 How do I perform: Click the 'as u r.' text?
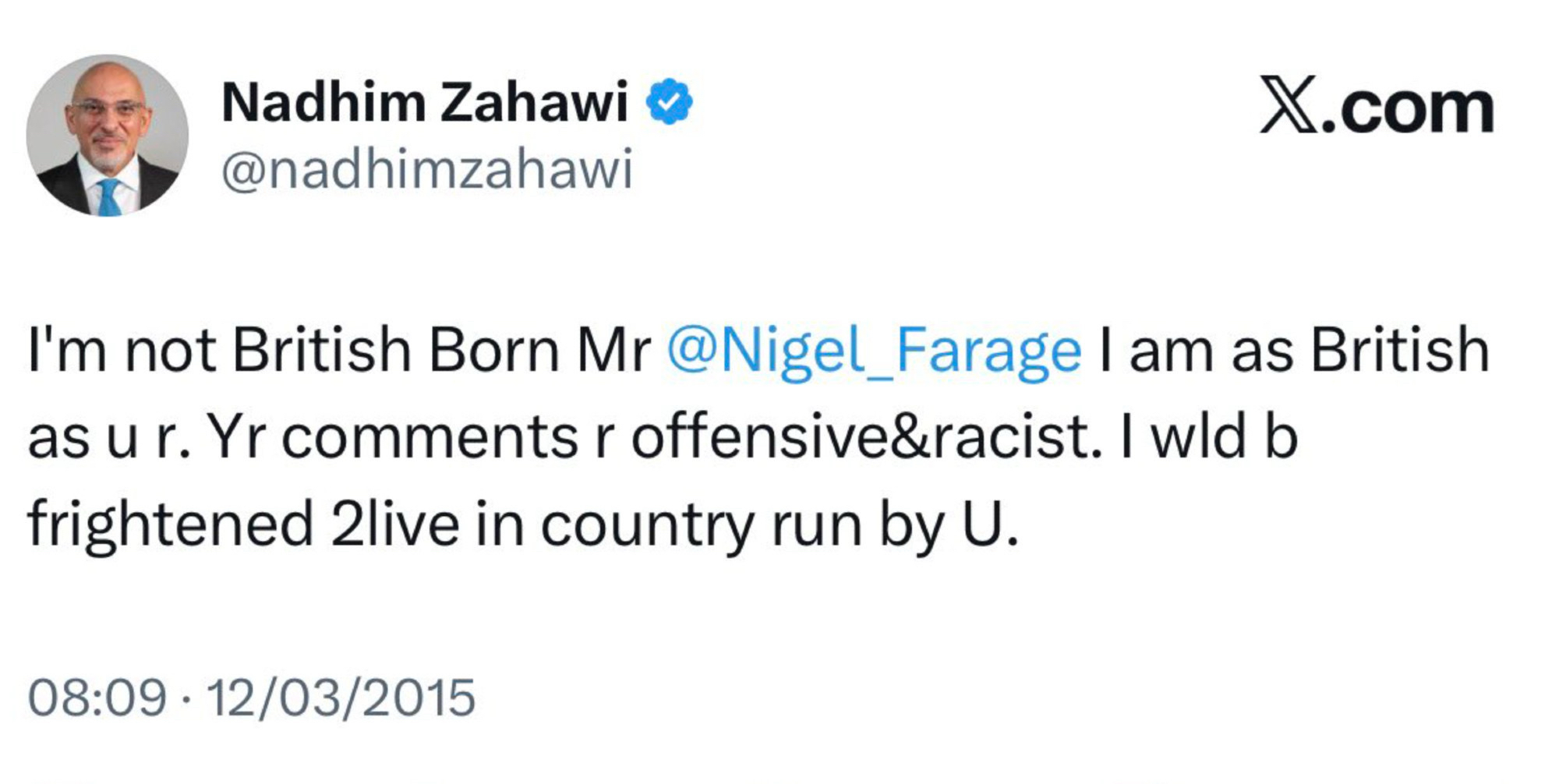coord(109,437)
